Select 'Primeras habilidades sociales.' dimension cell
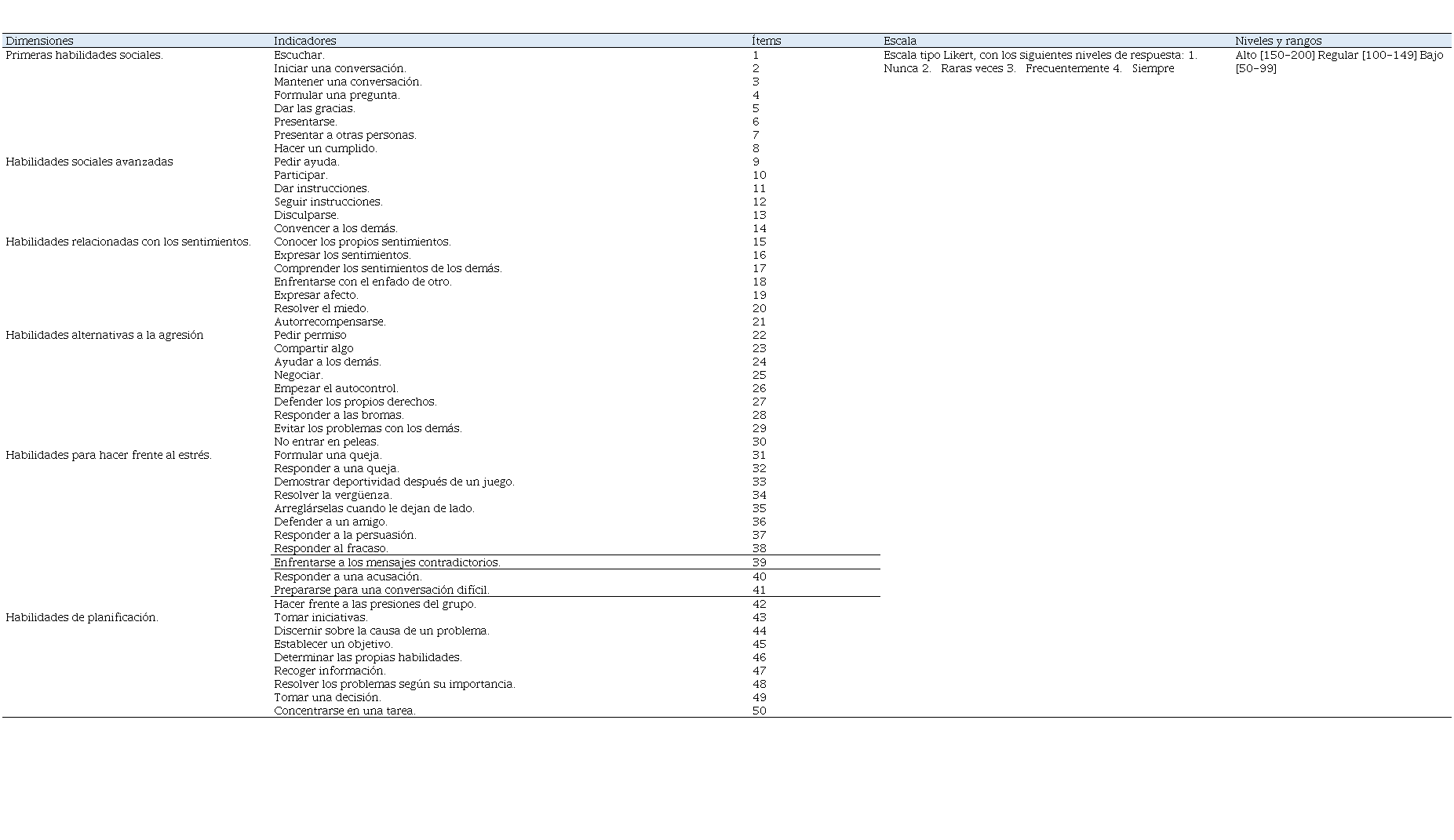Viewport: 1454px width, 840px height. [84, 55]
